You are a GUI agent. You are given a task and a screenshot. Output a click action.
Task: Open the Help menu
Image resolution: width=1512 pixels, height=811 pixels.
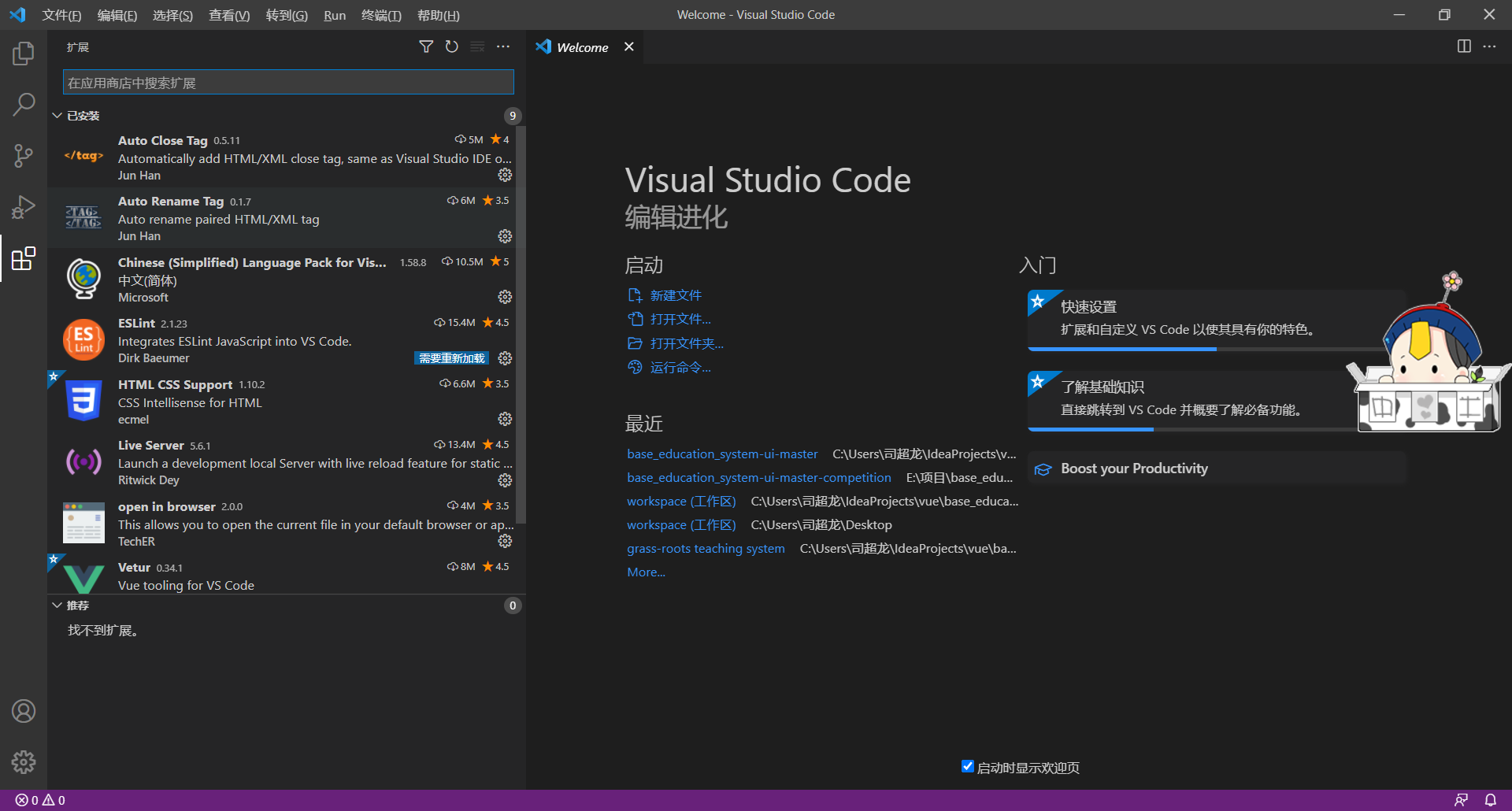pyautogui.click(x=438, y=15)
